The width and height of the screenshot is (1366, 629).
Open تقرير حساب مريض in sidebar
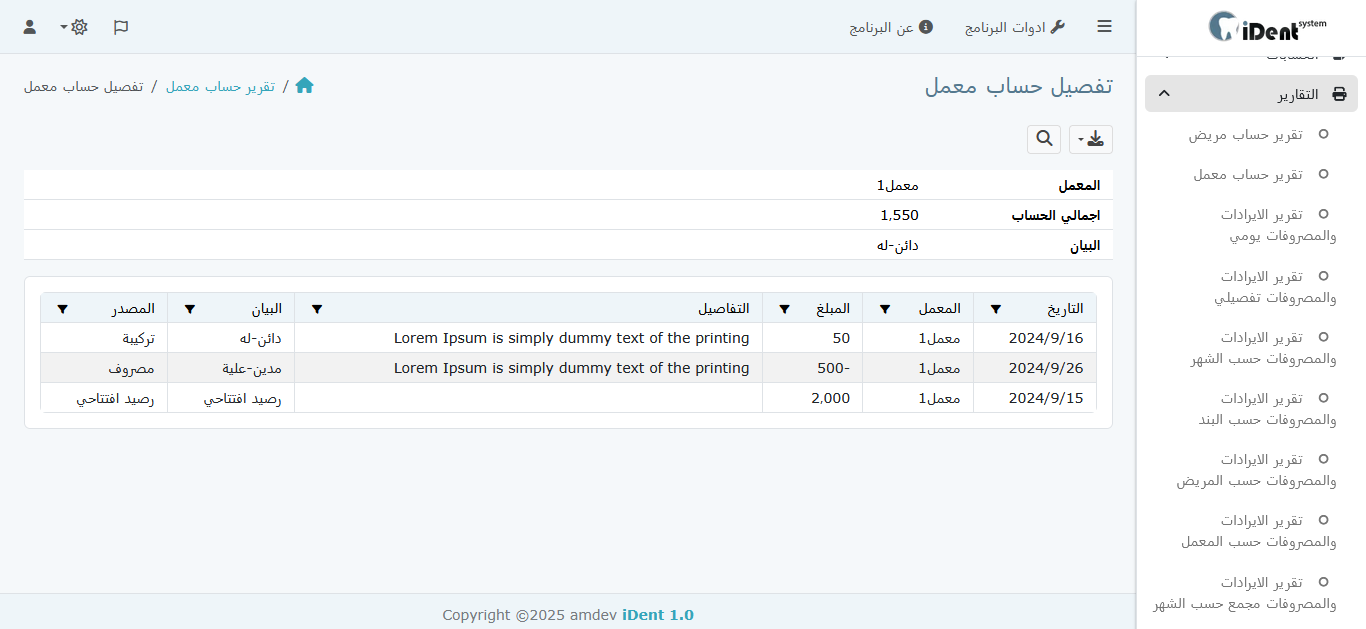(x=1245, y=134)
